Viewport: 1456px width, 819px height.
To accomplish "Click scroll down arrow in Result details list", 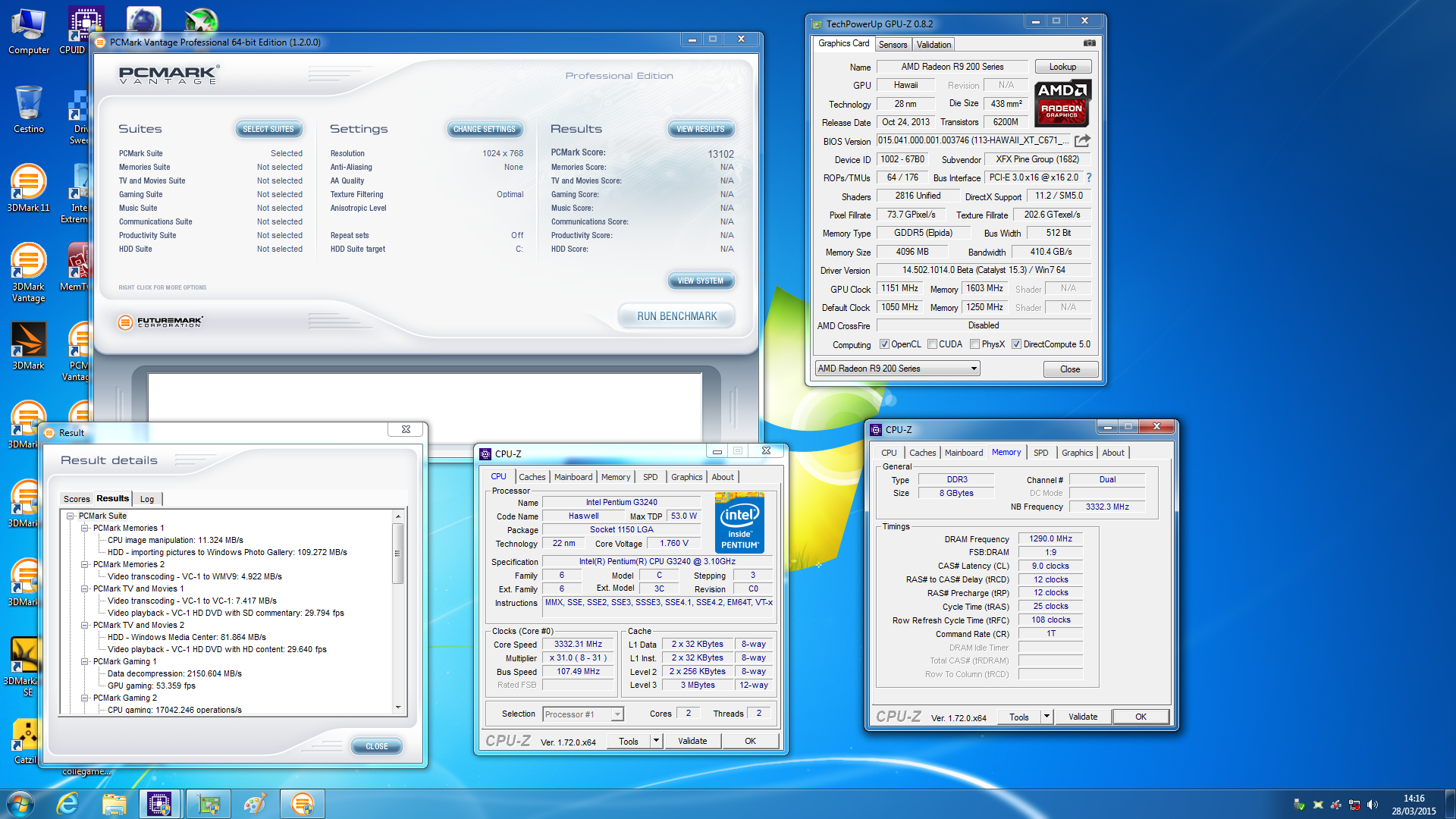I will (397, 708).
